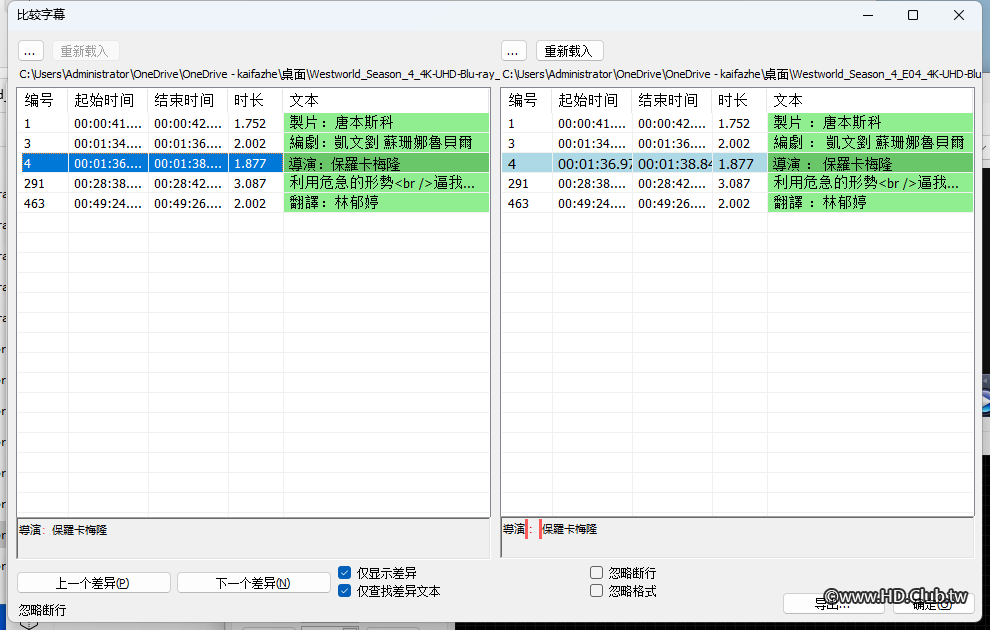The height and width of the screenshot is (630, 990).
Task: Go to next difference (下一个差异)
Action: pyautogui.click(x=253, y=583)
